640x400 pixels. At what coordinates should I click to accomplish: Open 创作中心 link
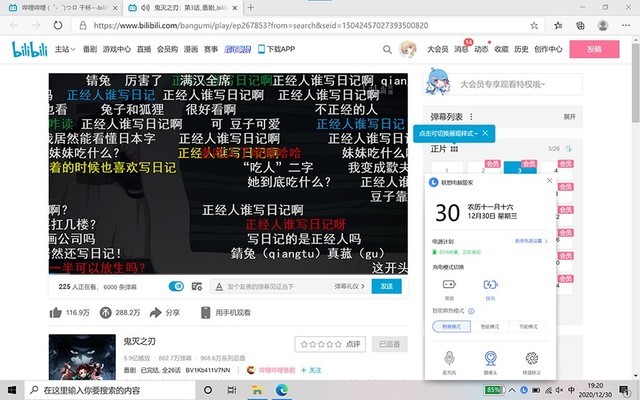pos(548,49)
